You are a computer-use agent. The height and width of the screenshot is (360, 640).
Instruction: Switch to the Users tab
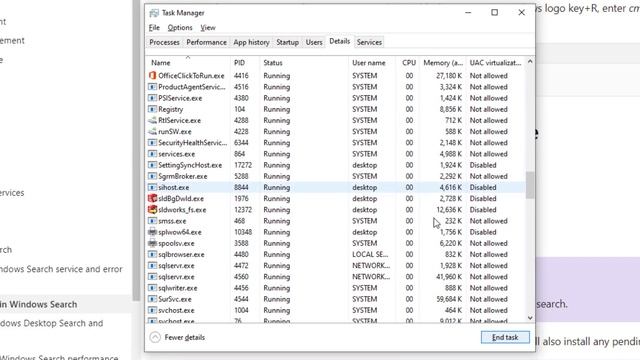click(x=314, y=42)
